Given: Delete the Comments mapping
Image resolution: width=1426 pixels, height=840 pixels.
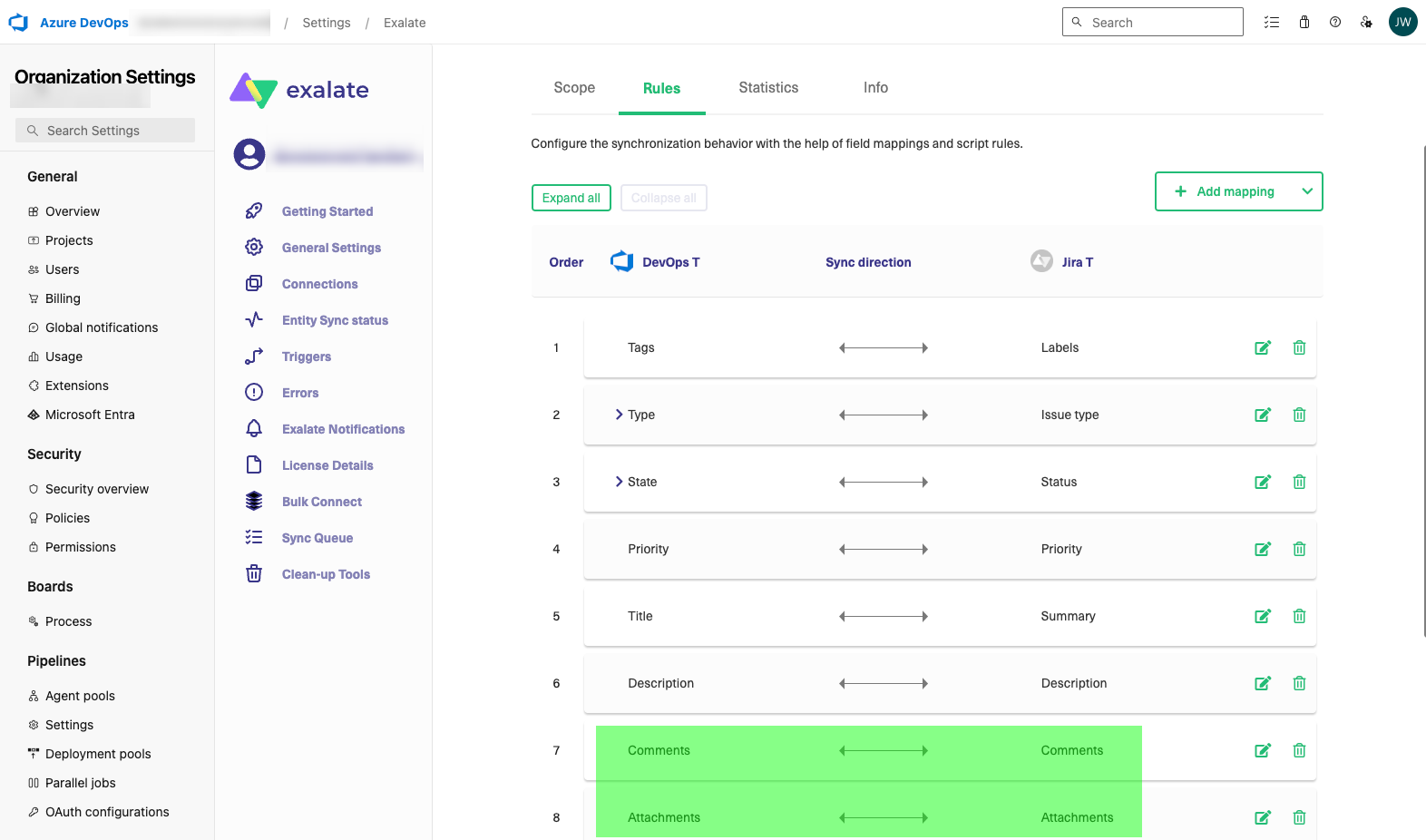Looking at the screenshot, I should tap(1299, 750).
